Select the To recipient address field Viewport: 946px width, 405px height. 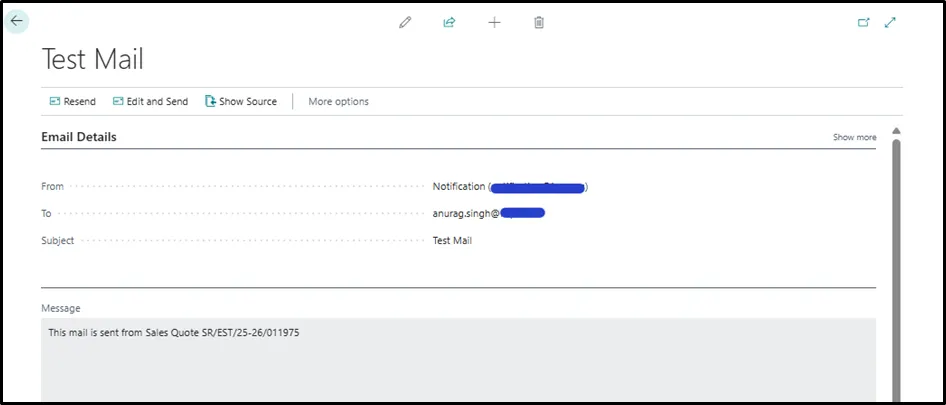(x=489, y=213)
